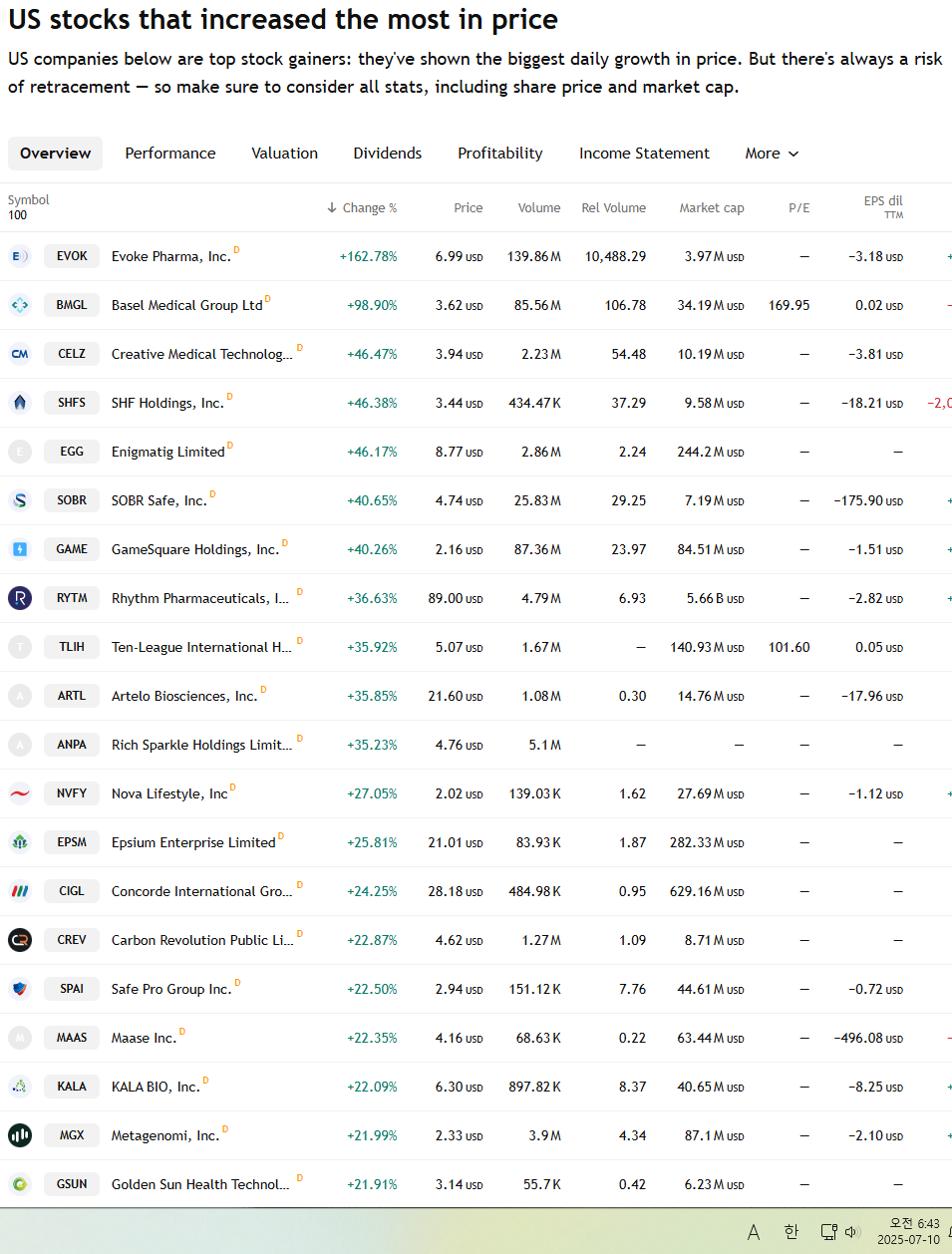
Task: Click the Nova Lifestyle logo icon
Action: click(x=20, y=793)
